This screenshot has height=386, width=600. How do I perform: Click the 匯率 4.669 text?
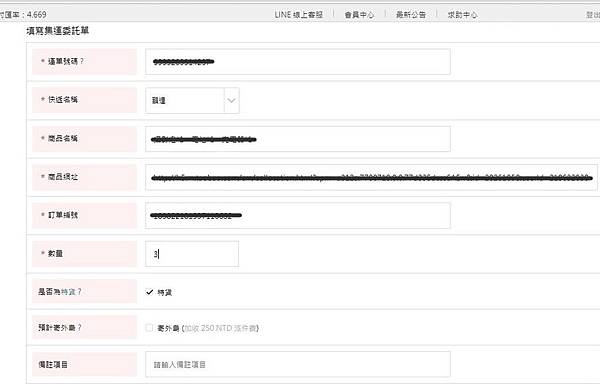[x=23, y=15]
